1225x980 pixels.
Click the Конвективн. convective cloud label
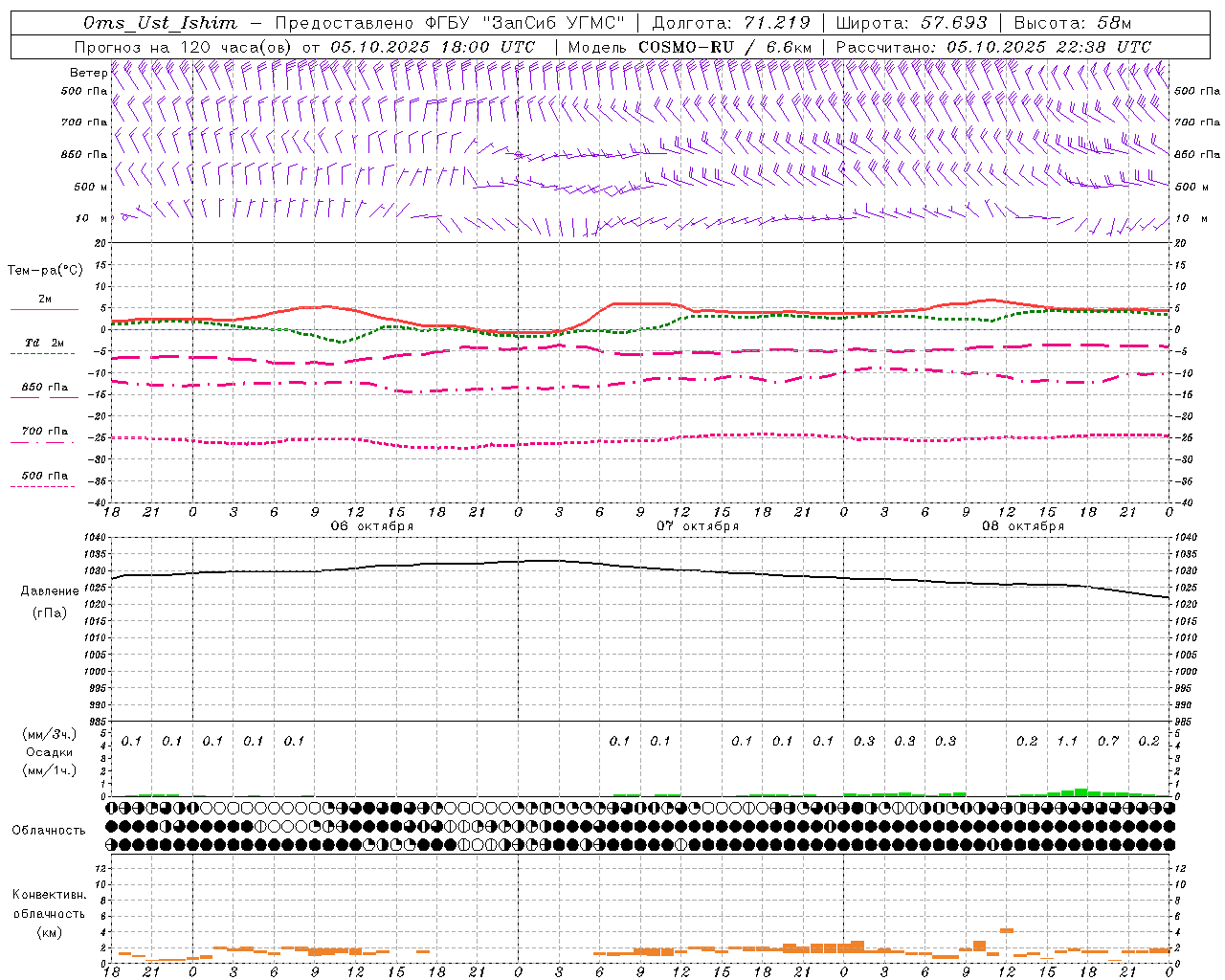tap(49, 895)
